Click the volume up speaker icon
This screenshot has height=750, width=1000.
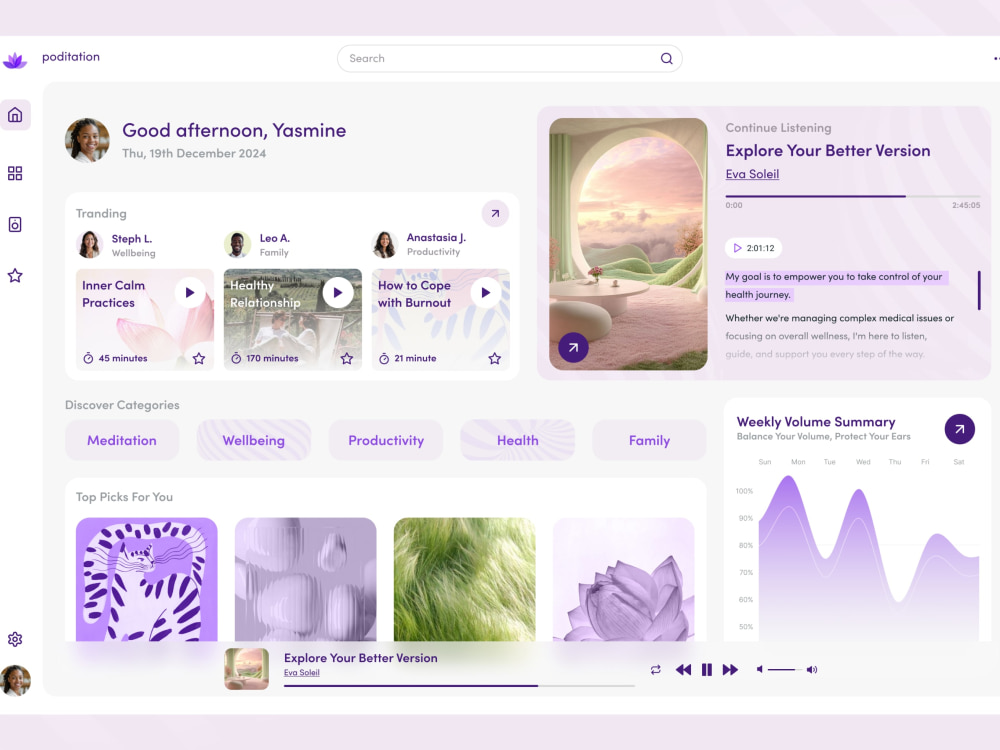812,670
